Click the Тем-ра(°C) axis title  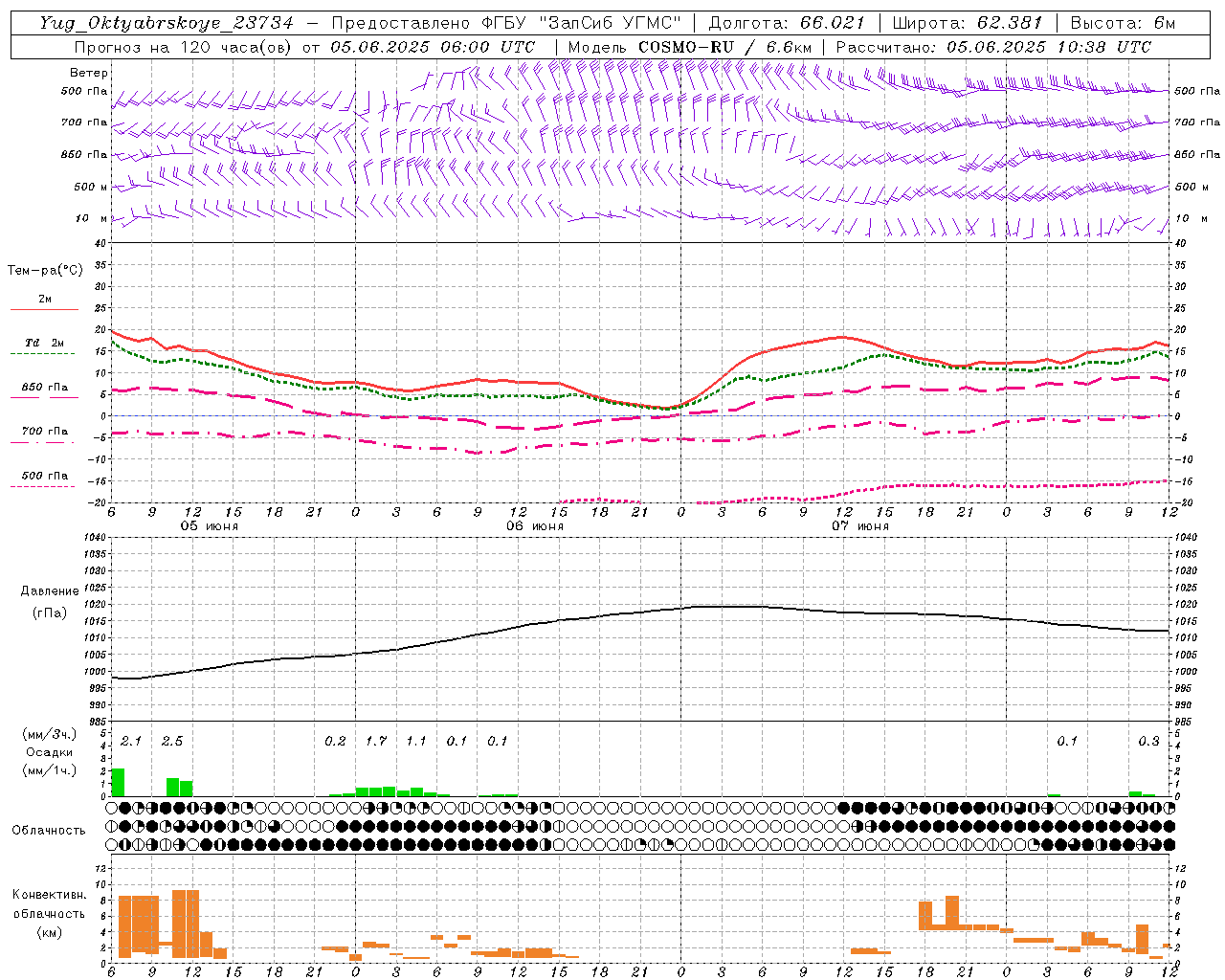pos(45,271)
